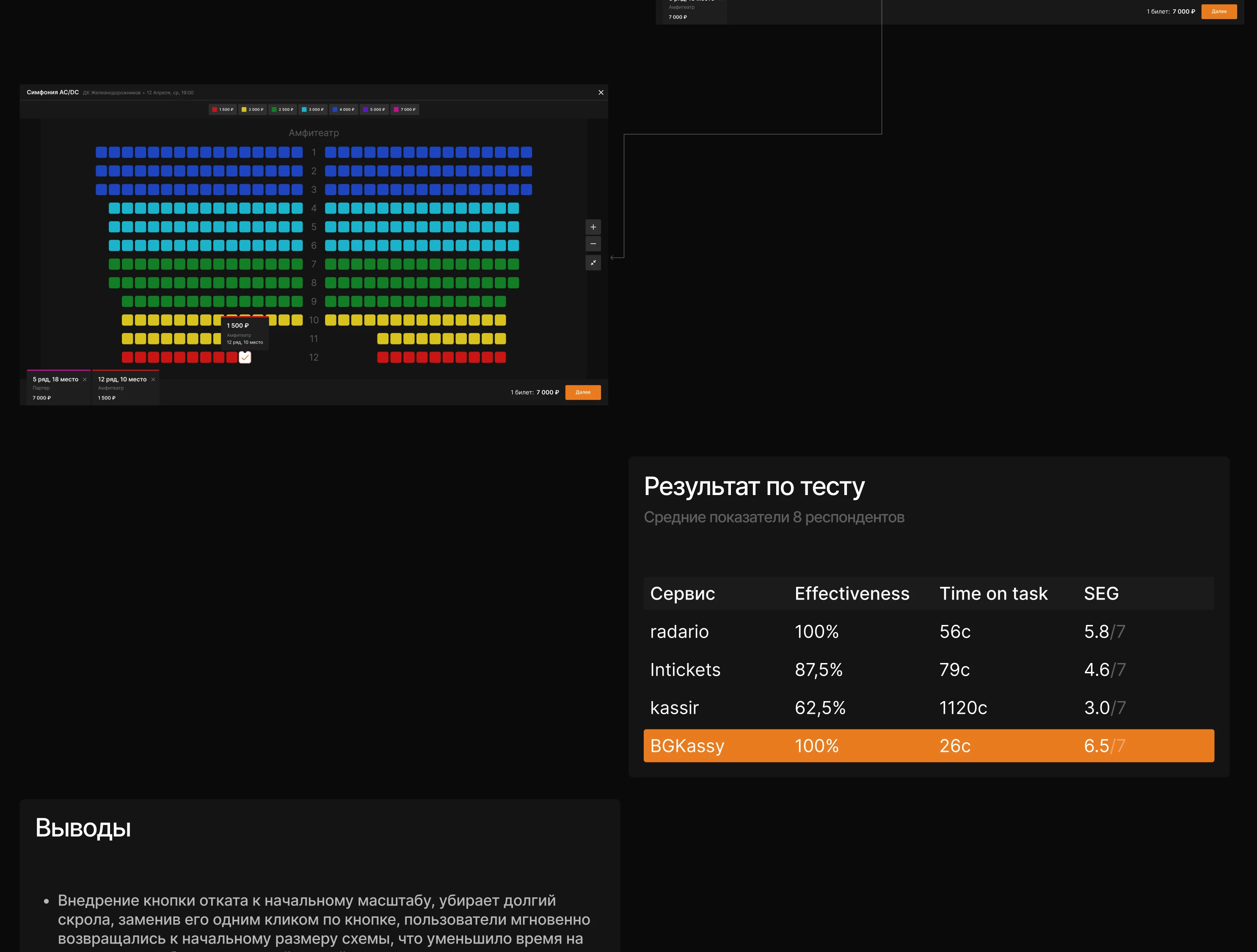The height and width of the screenshot is (952, 1257).
Task: Toggle the 1 500 ₽ price filter chip
Action: point(223,110)
